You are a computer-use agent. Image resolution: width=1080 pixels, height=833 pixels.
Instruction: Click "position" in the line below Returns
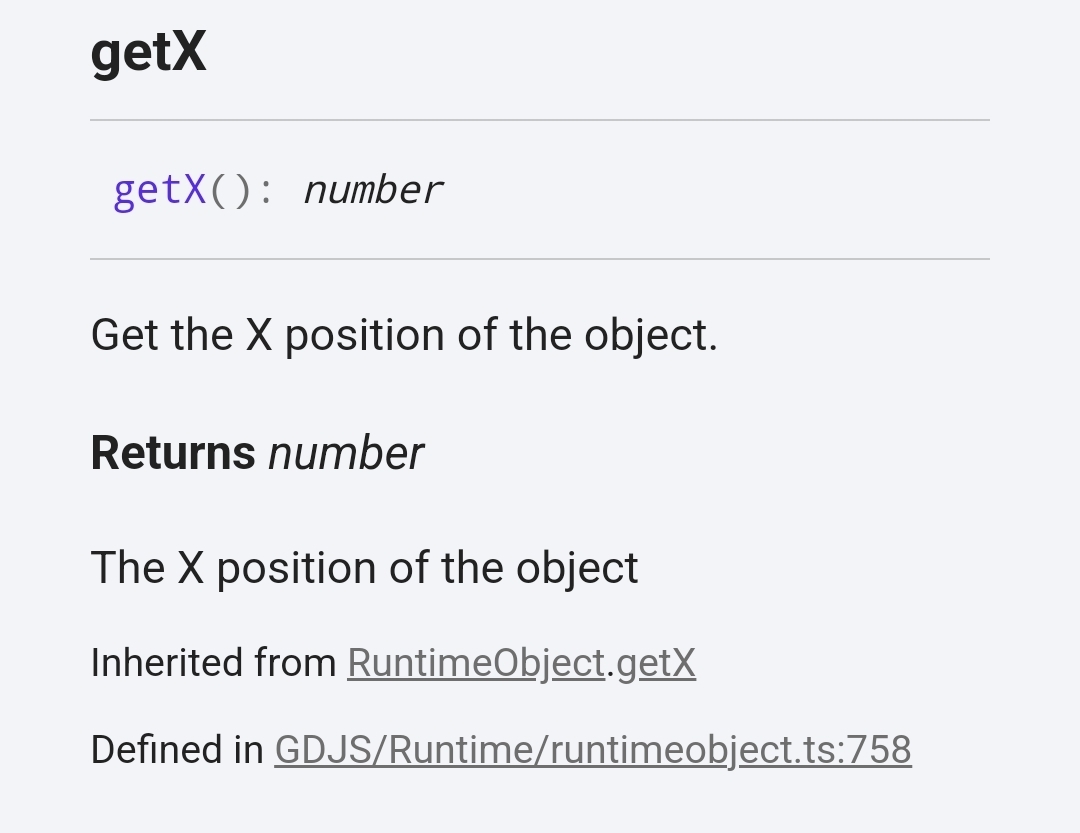(x=296, y=568)
